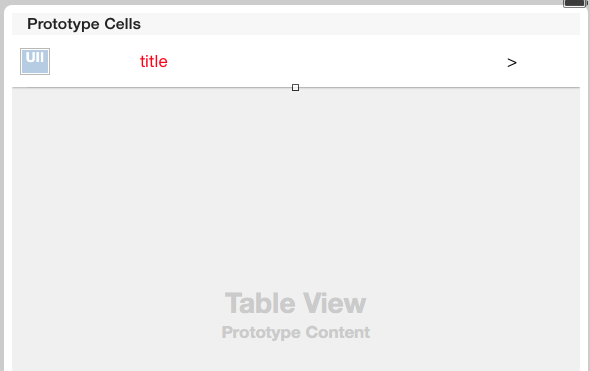
Task: Click the "Table View" placeholder text
Action: [295, 303]
